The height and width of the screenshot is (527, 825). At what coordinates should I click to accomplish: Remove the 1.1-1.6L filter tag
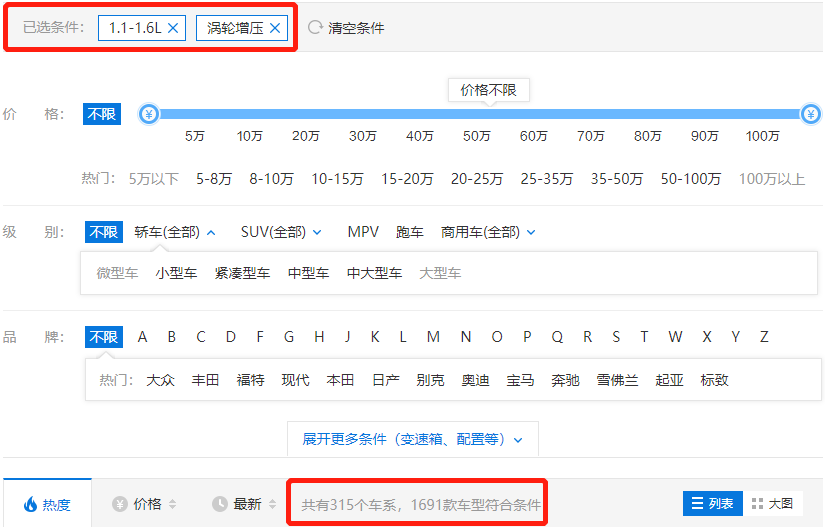(174, 28)
